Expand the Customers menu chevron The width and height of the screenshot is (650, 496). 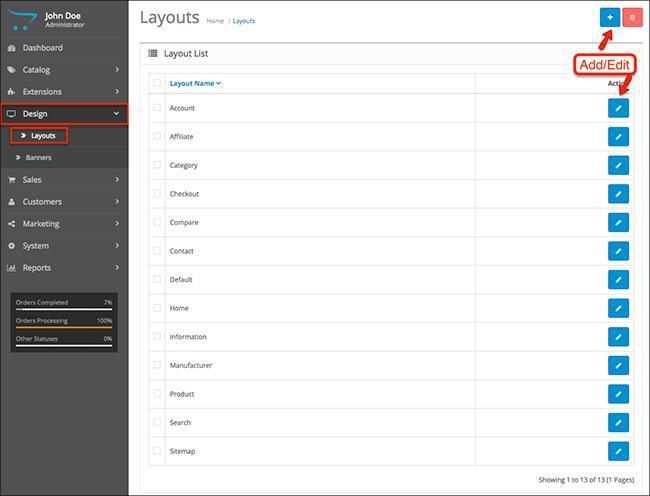(x=117, y=202)
